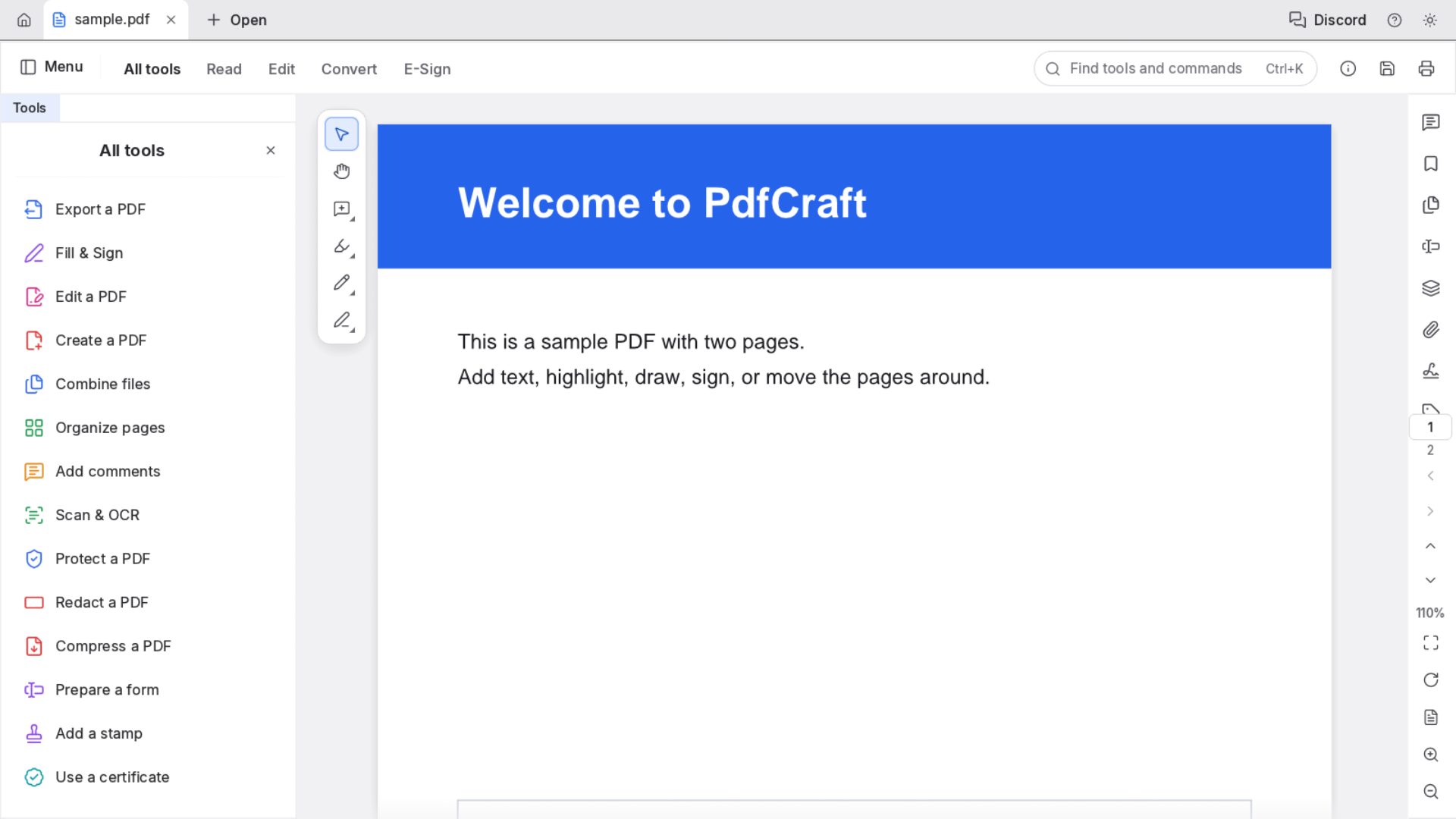Open the page thumbnails panel icon
Image resolution: width=1456 pixels, height=819 pixels.
(x=1430, y=206)
